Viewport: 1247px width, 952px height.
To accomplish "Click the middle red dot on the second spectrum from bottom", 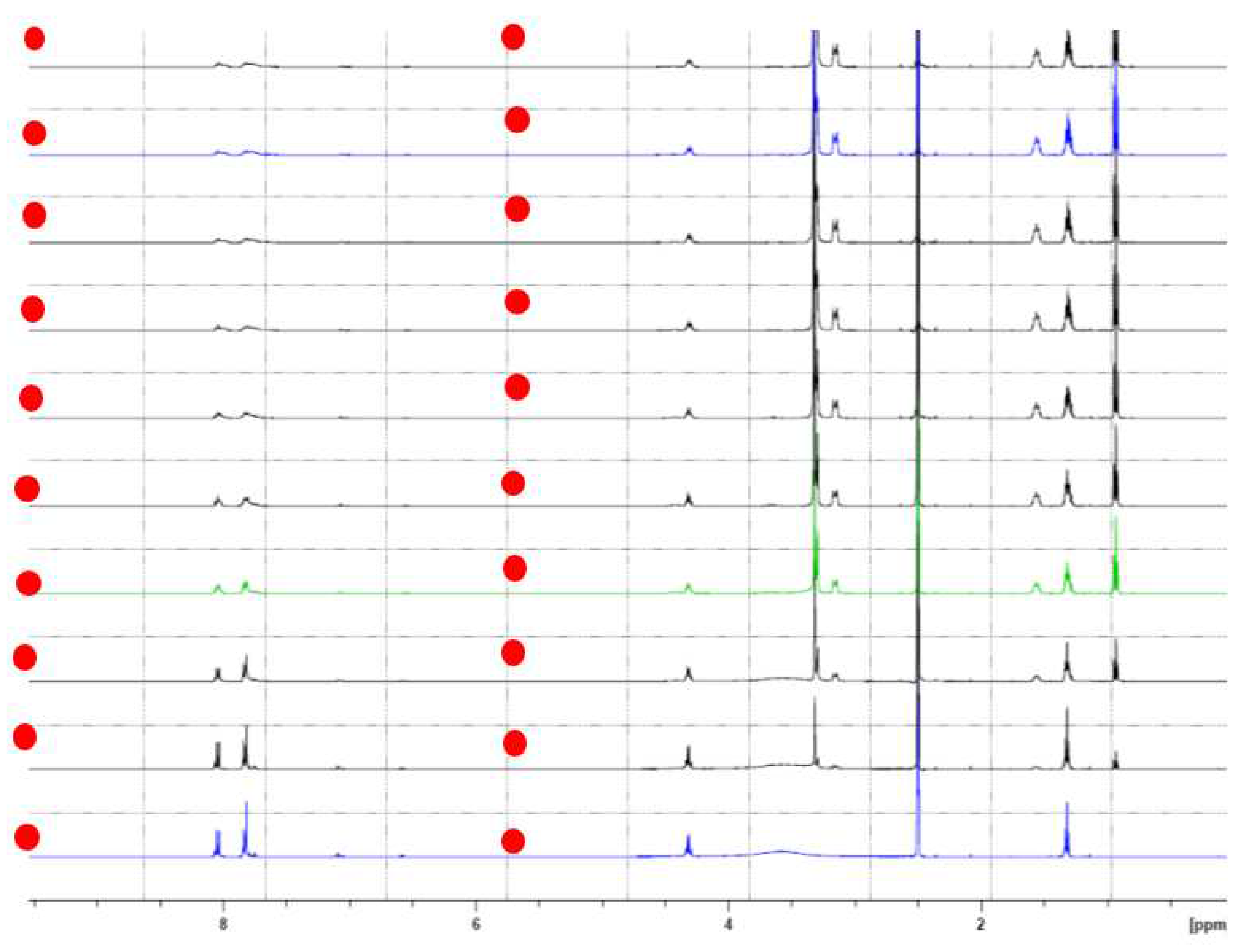I will [x=515, y=743].
